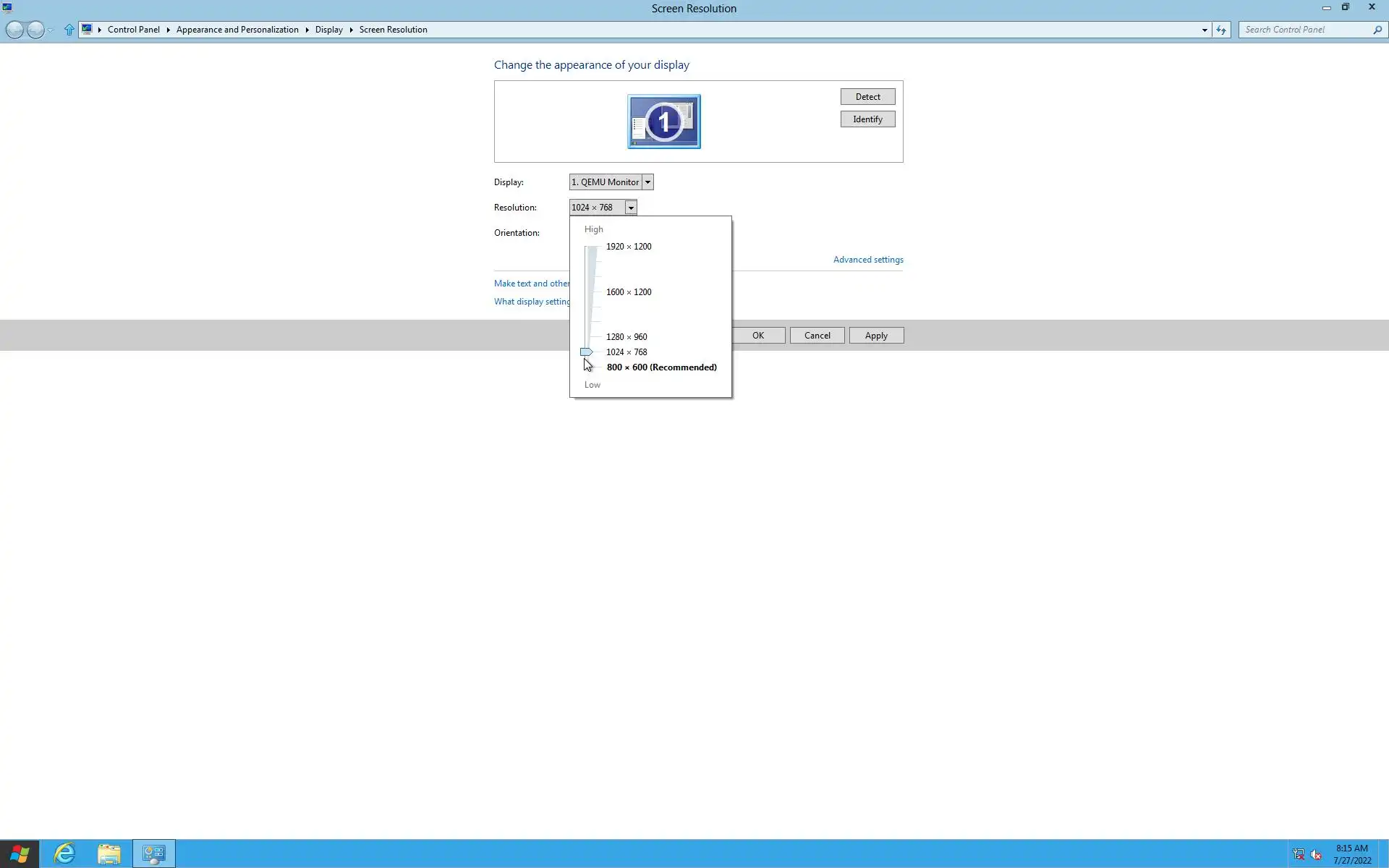Click the muted speaker tray icon
This screenshot has height=868, width=1389.
tap(1317, 854)
